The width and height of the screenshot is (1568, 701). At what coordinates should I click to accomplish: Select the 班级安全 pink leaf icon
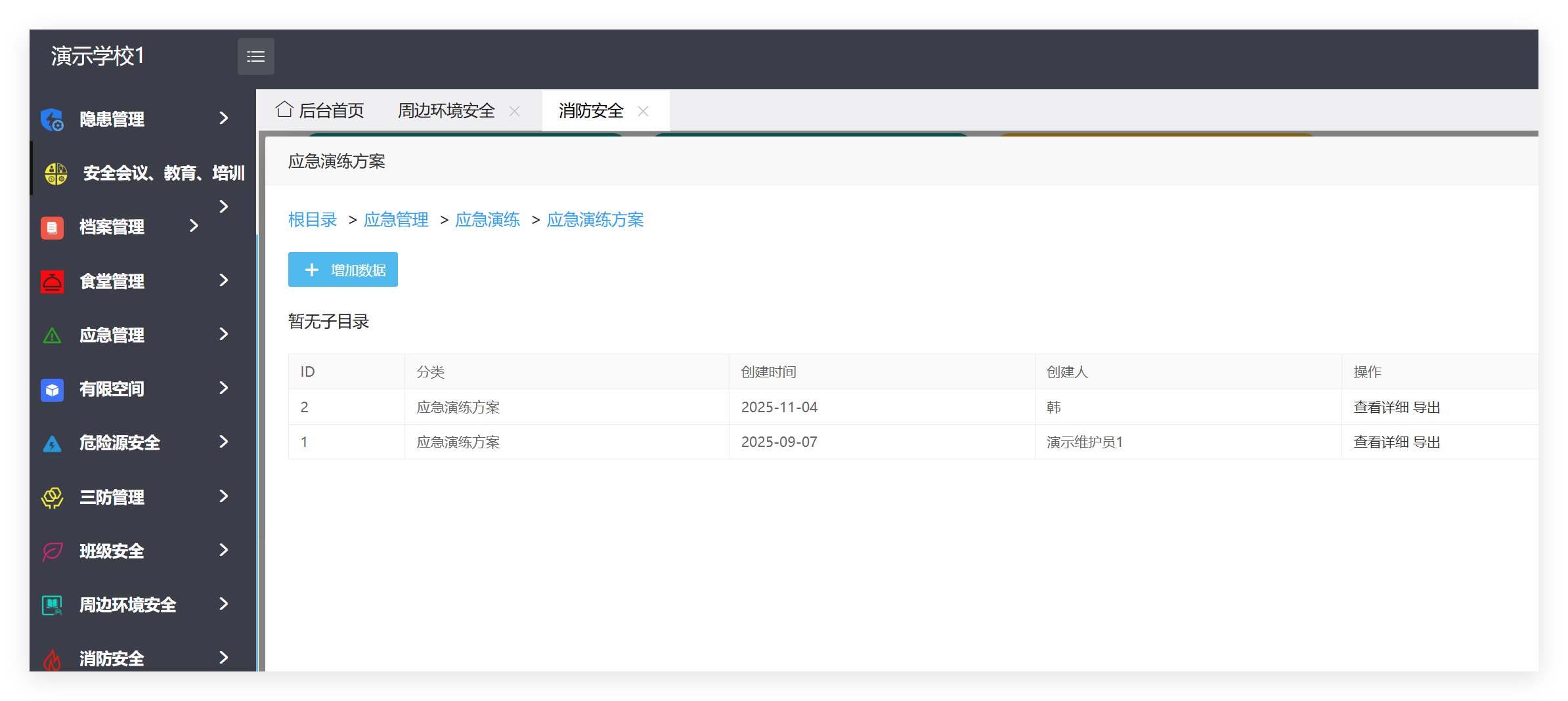[52, 551]
